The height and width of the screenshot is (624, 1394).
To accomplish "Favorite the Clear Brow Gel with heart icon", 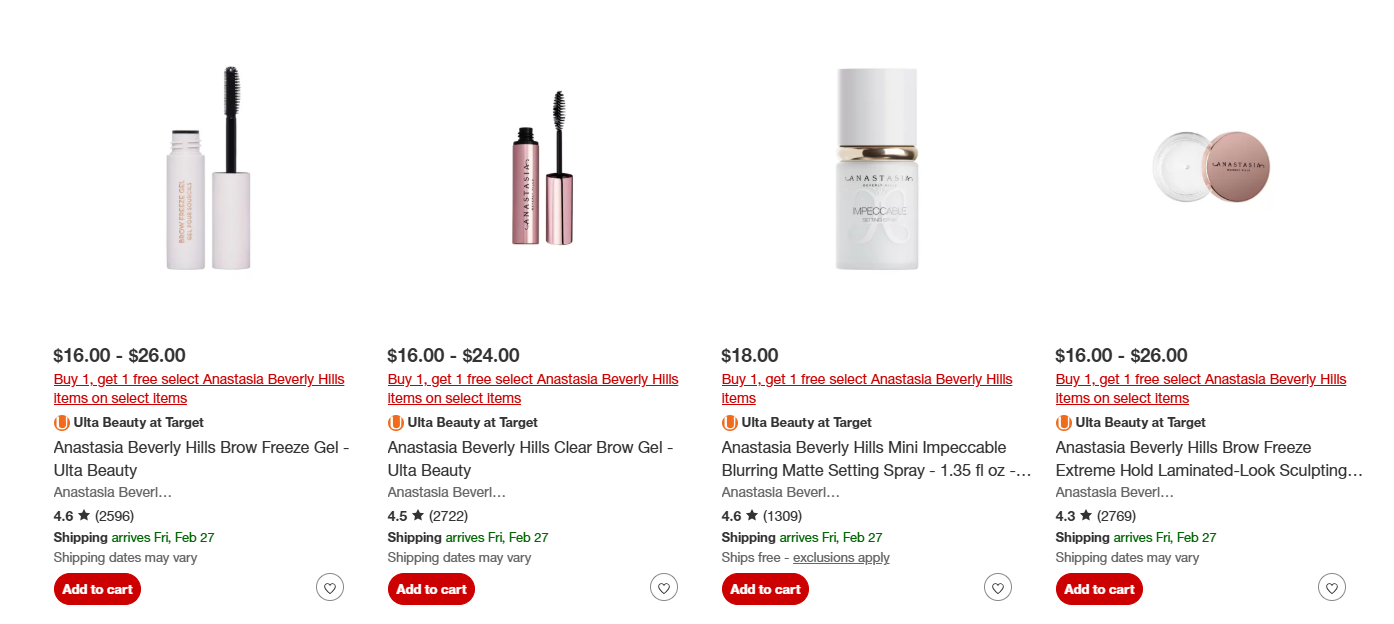I will click(664, 587).
